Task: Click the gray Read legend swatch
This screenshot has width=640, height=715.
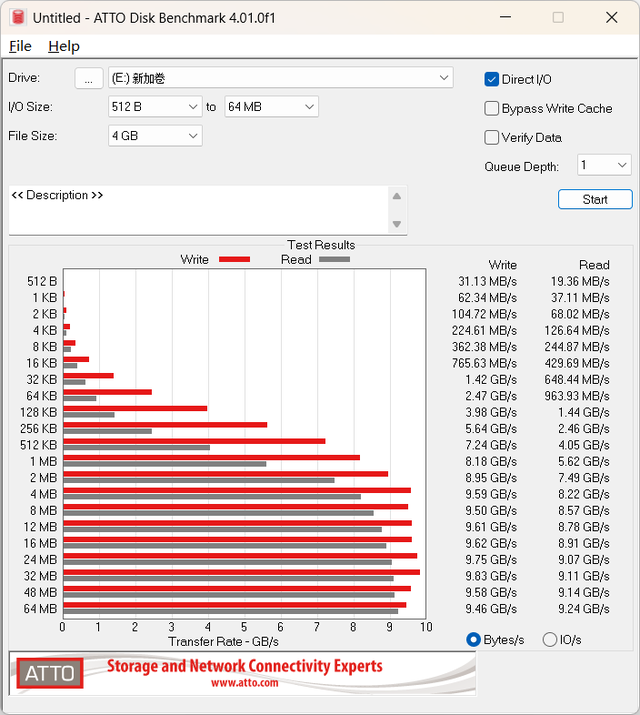Action: 335,259
